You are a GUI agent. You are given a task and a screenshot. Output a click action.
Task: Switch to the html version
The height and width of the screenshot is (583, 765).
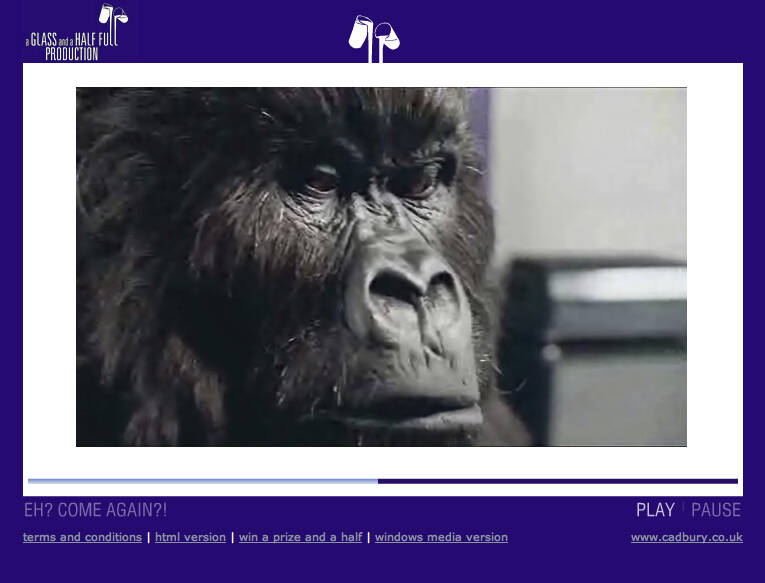[190, 537]
